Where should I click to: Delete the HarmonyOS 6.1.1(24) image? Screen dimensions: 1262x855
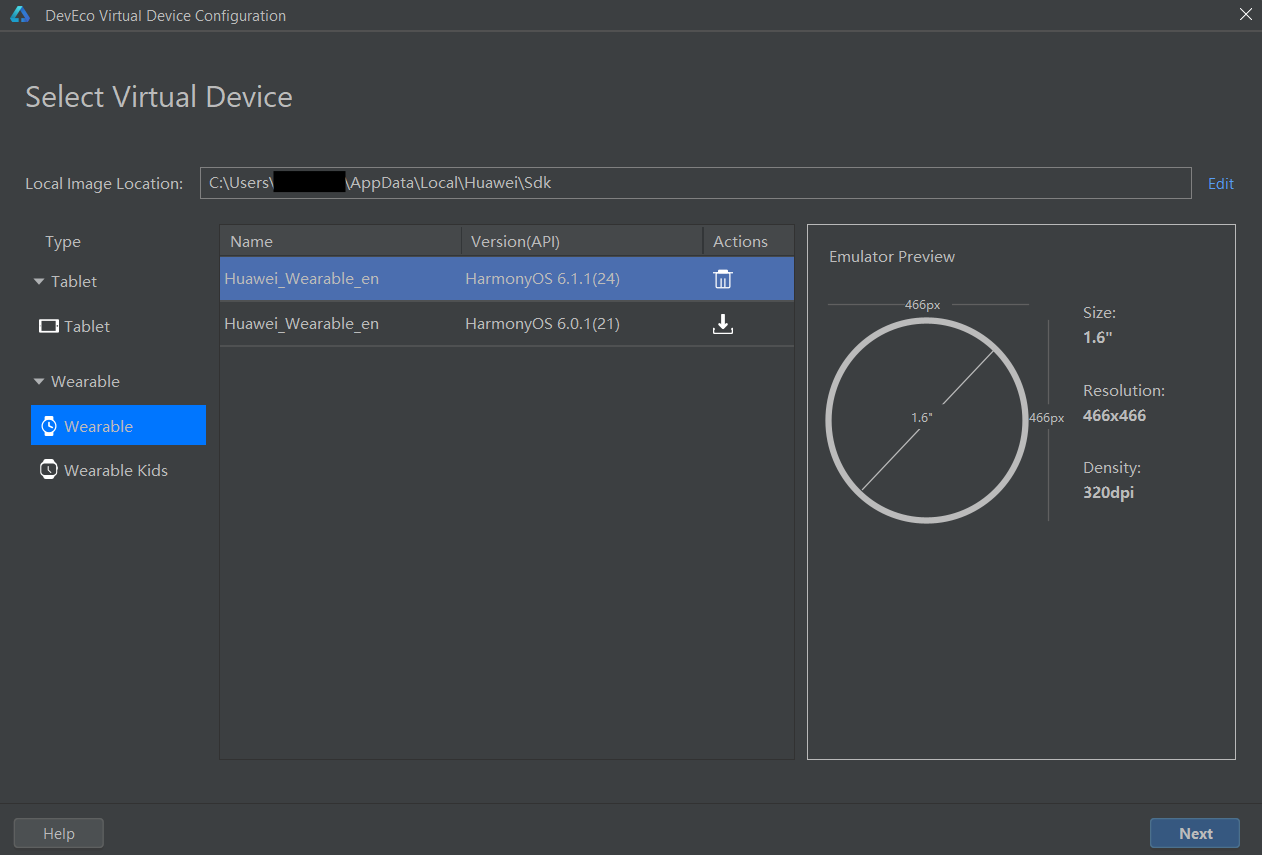pos(722,279)
